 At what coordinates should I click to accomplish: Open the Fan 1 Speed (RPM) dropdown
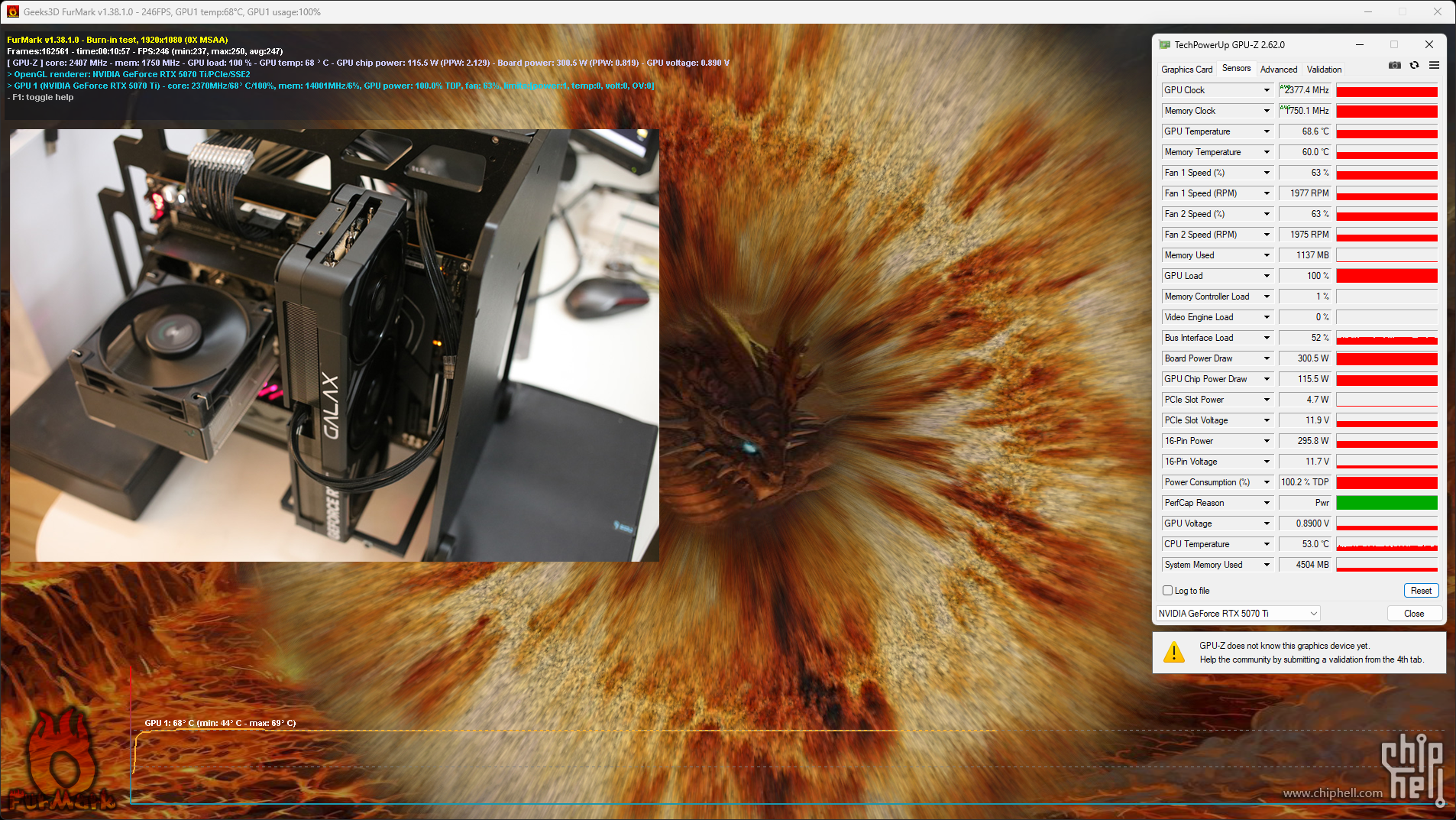(1267, 193)
